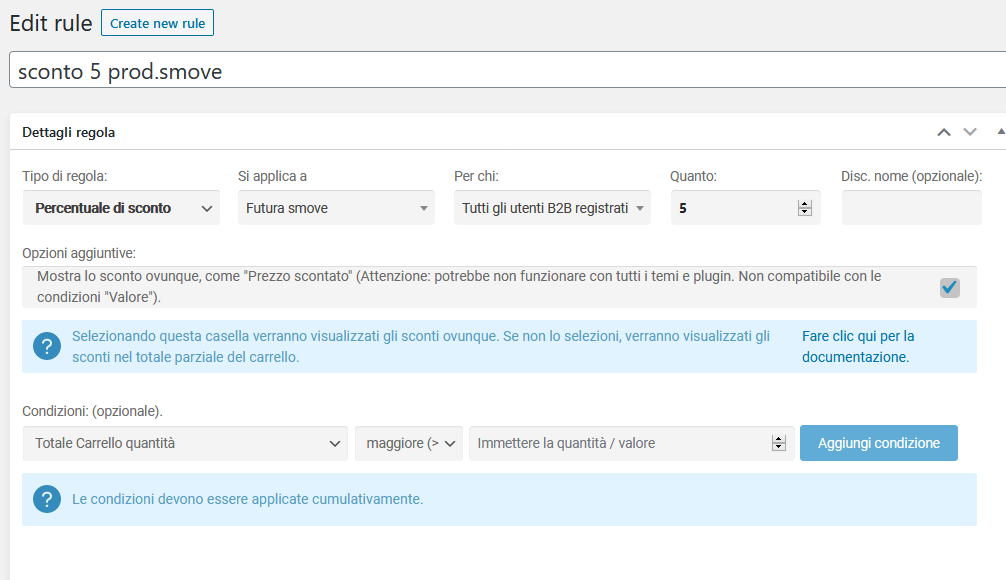Click the 'Dettagli regola' panel heading
This screenshot has height=580, width=1006.
coord(69,132)
